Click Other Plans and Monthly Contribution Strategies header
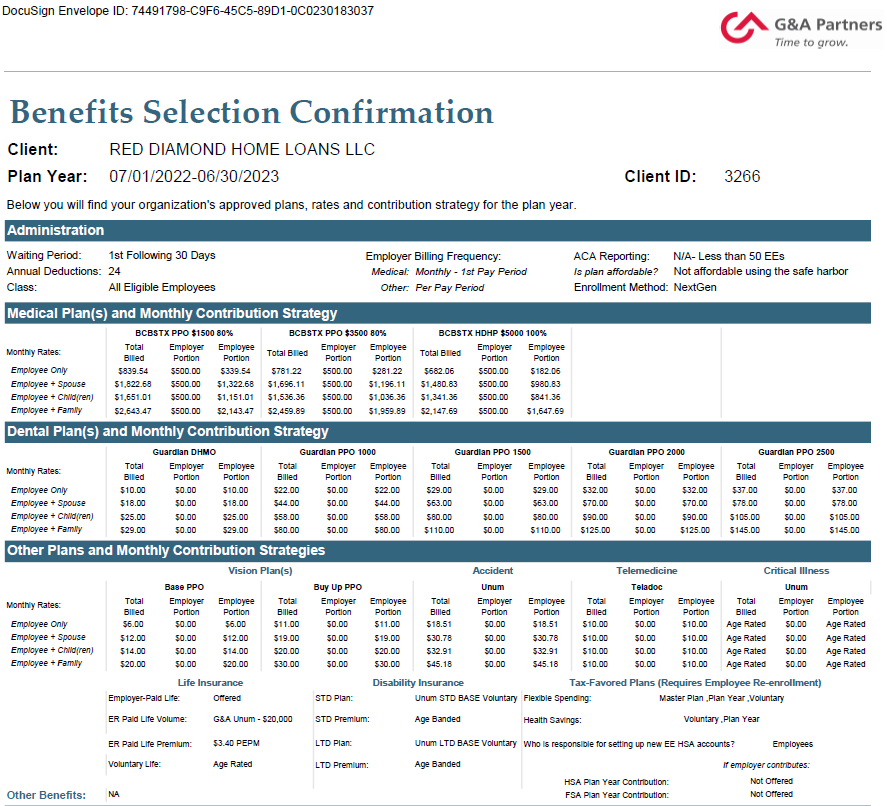The image size is (887, 806). [x=438, y=550]
